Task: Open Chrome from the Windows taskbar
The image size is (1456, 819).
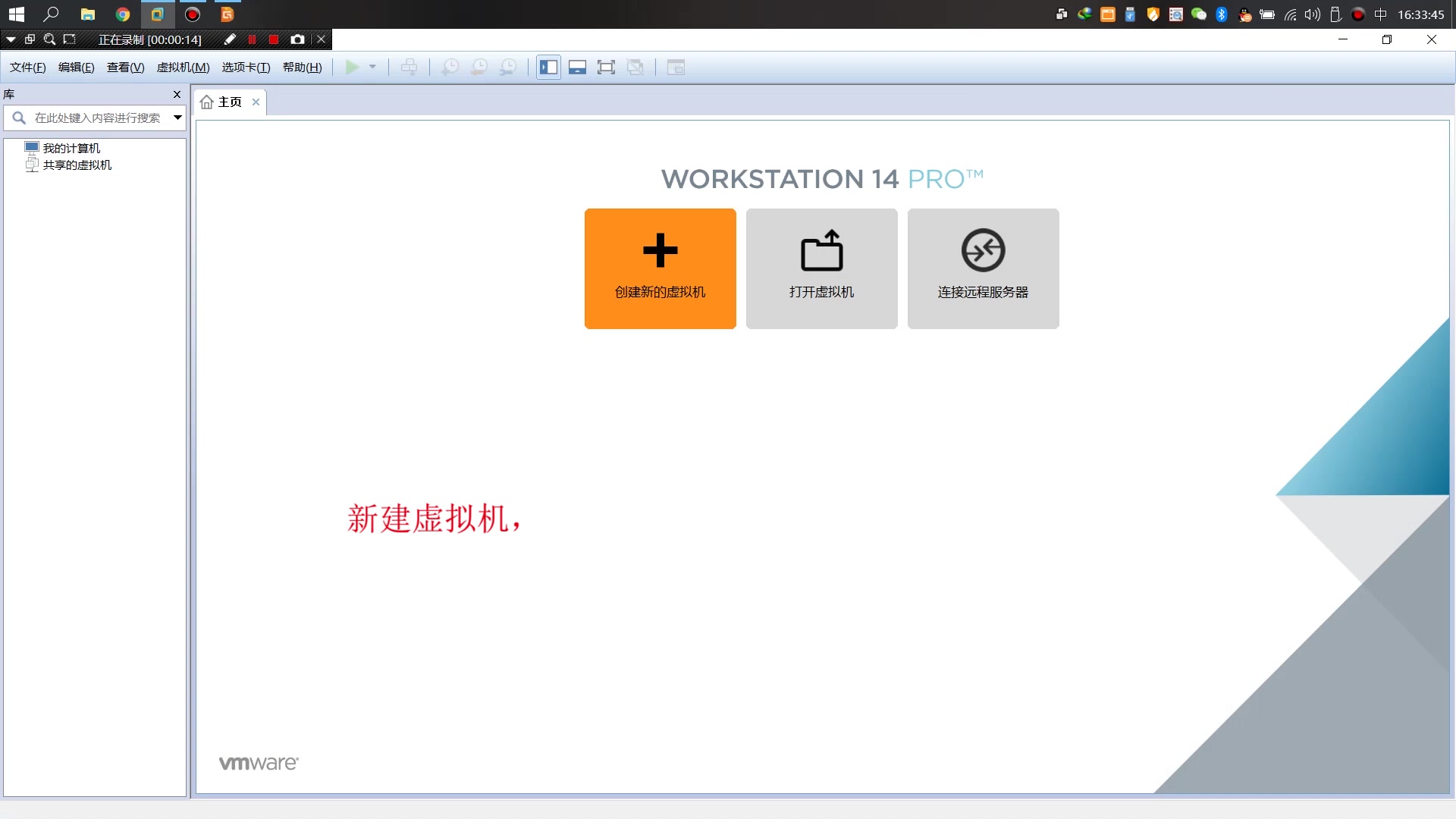Action: [x=122, y=14]
